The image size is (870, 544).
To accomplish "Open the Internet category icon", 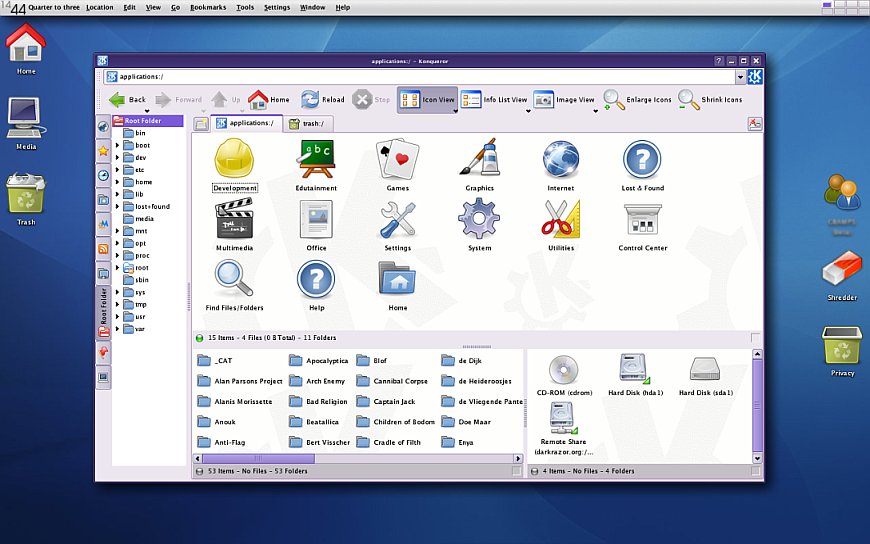I will point(561,159).
